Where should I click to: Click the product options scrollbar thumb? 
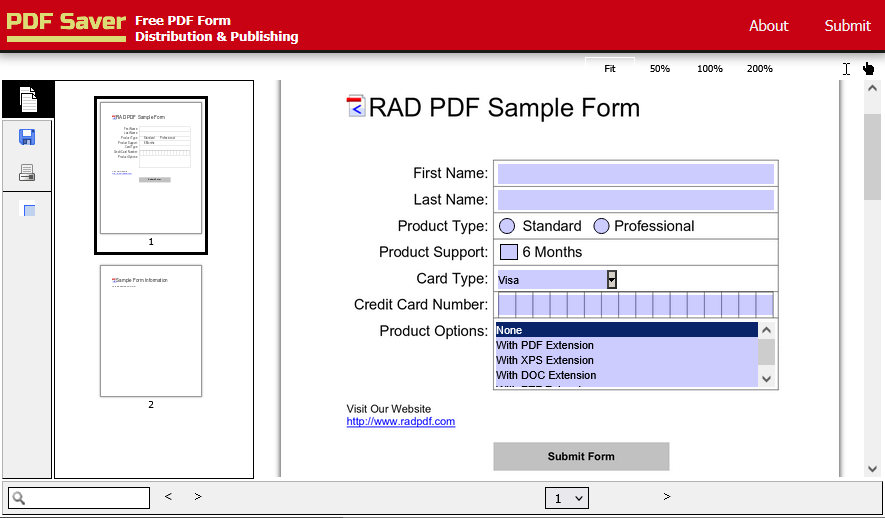click(766, 352)
